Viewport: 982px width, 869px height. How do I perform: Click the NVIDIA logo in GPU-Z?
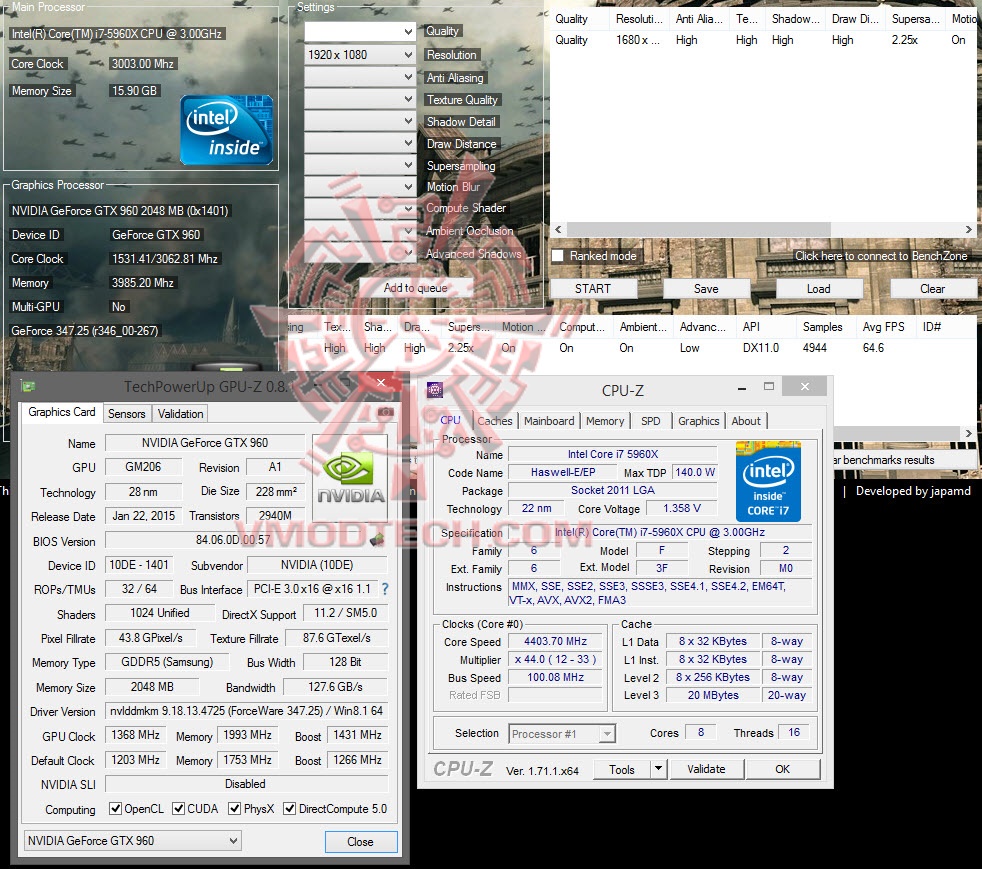click(x=350, y=479)
